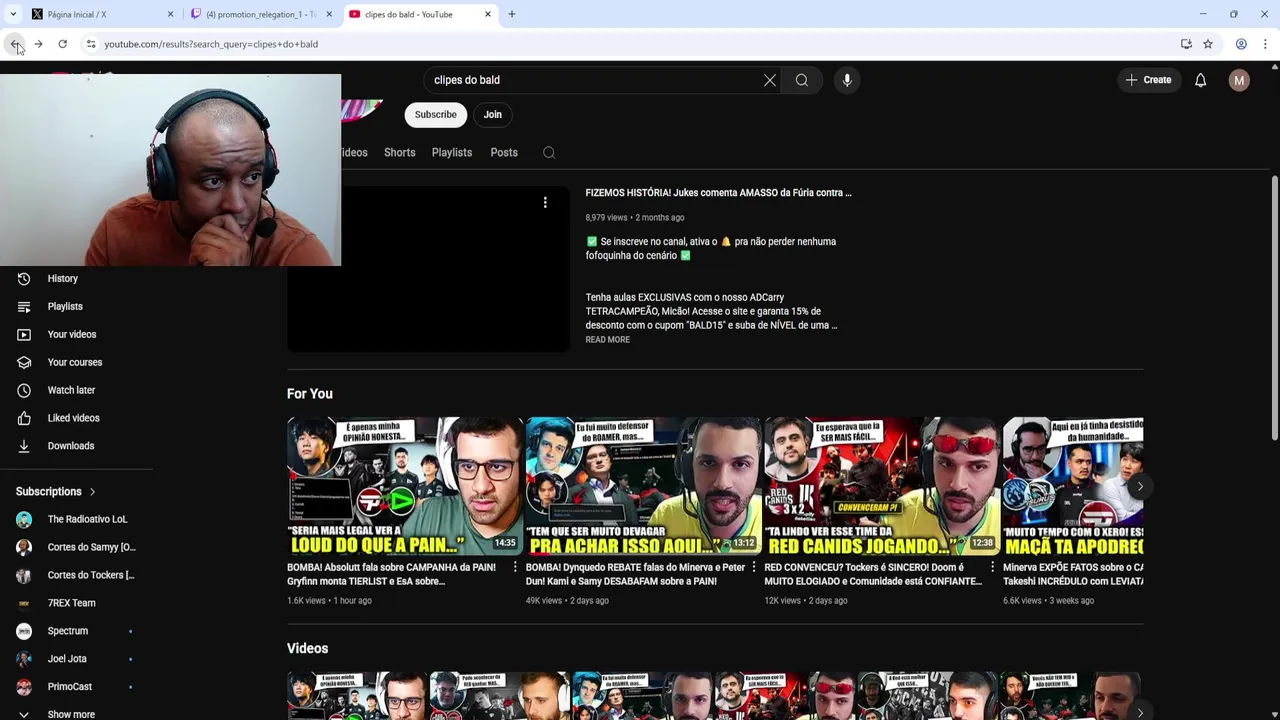Go back with the browser back arrow
Image resolution: width=1280 pixels, height=720 pixels.
15,44
